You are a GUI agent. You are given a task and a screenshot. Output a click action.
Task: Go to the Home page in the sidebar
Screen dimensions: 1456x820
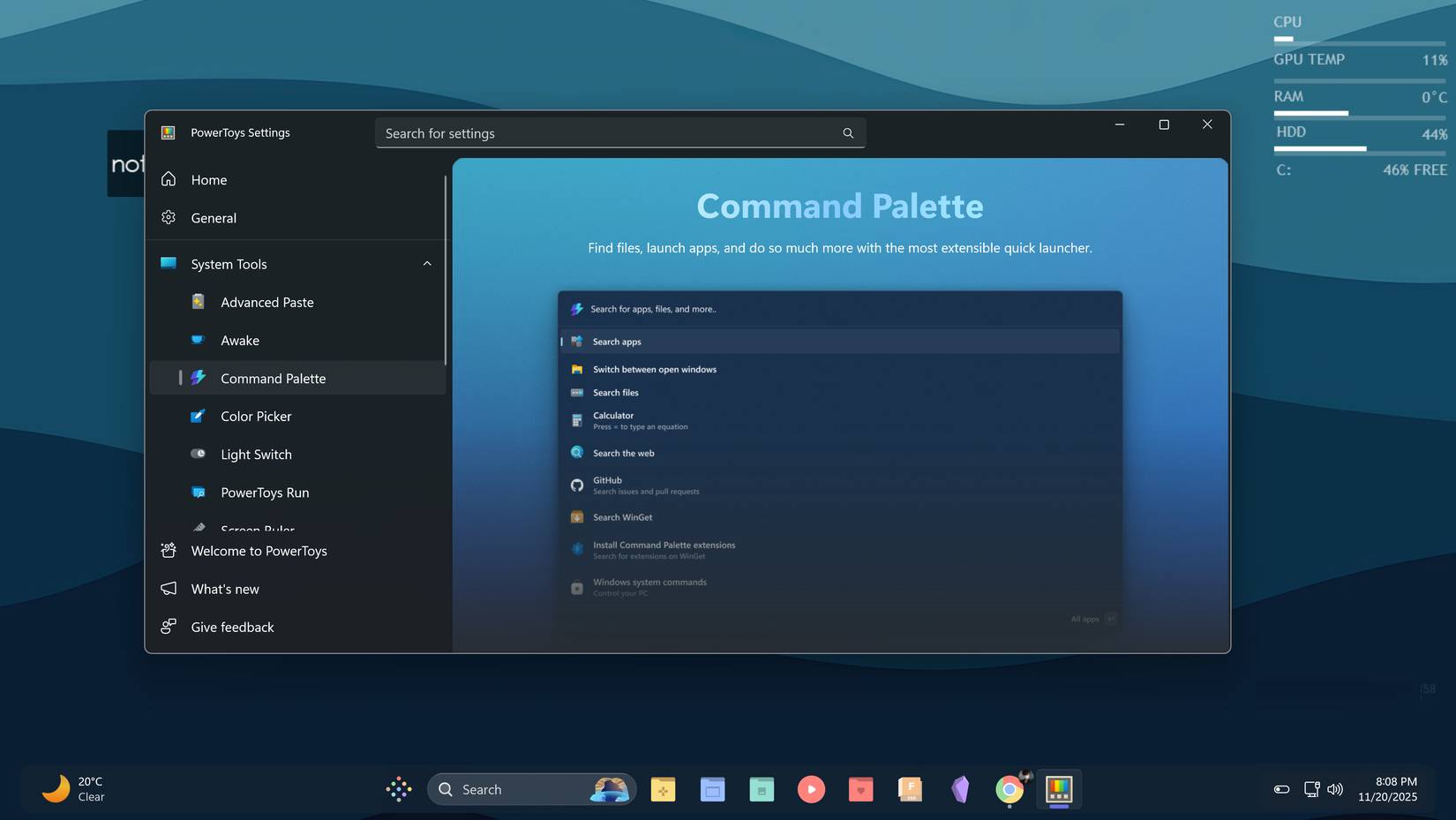tap(208, 179)
